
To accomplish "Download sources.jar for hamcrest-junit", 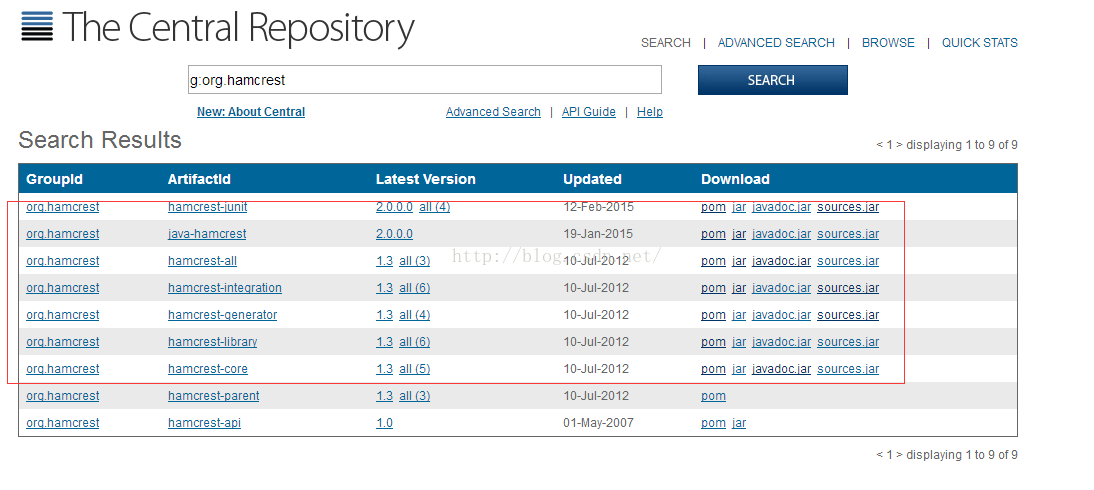I will coord(848,207).
